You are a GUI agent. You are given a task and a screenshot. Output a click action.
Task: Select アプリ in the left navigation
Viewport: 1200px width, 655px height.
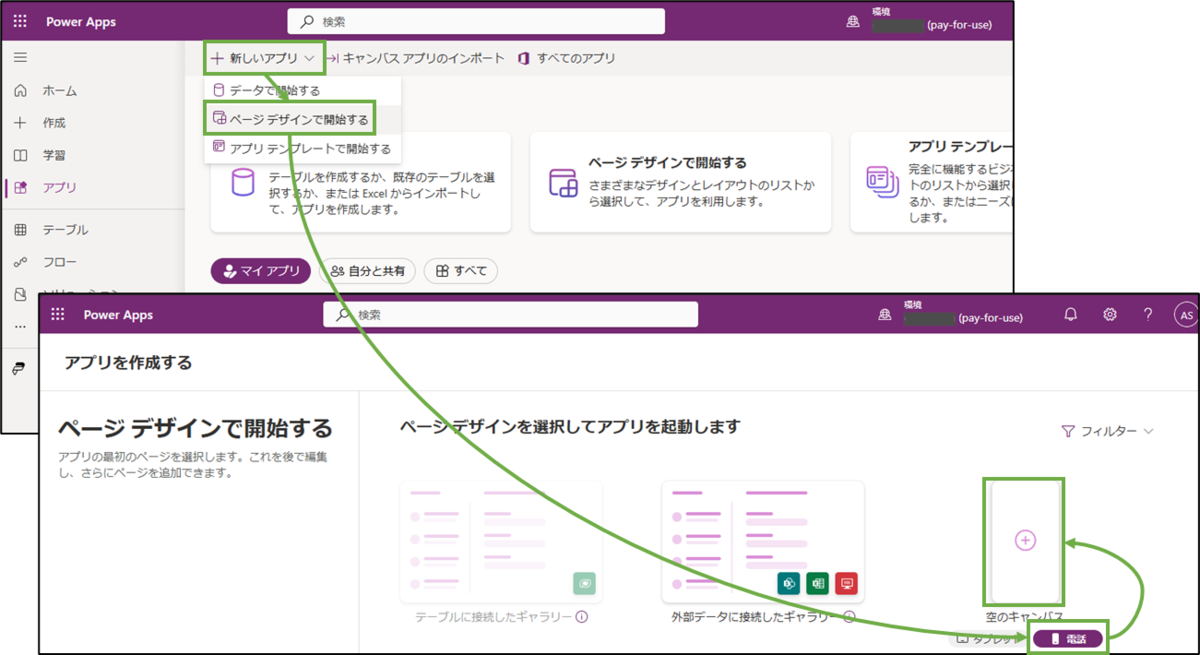59,187
